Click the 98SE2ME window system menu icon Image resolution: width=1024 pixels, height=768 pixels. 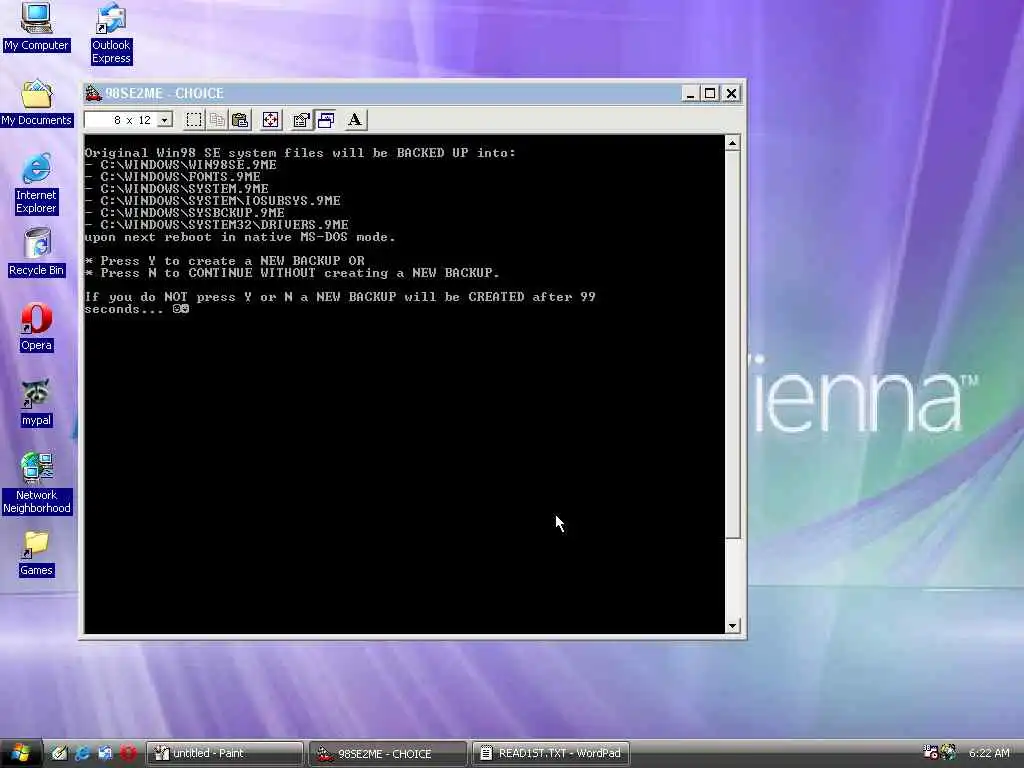[x=93, y=93]
